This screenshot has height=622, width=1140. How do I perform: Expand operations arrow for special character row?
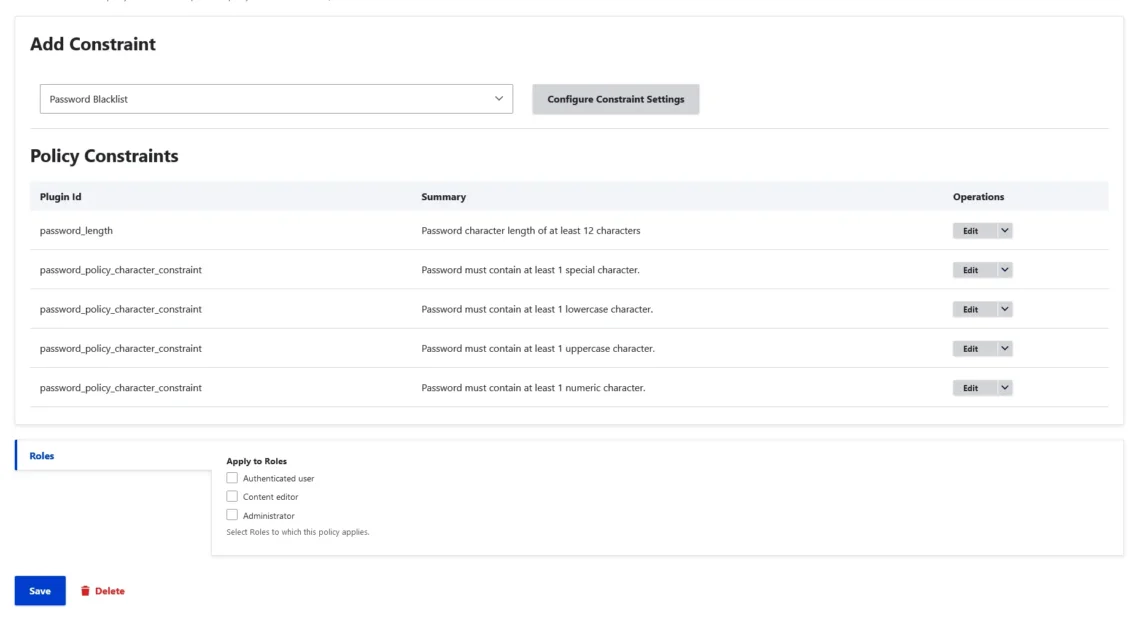1005,270
